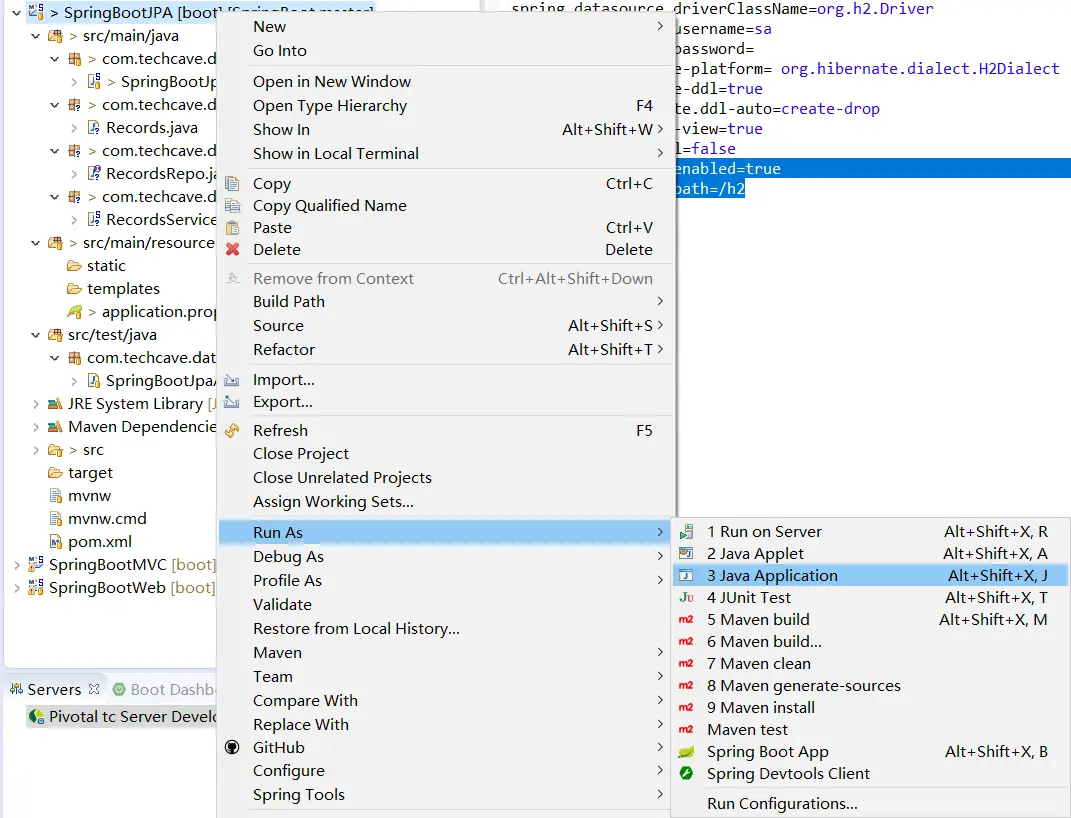Choose Assign Working Sets...
This screenshot has width=1071, height=818.
445,501
